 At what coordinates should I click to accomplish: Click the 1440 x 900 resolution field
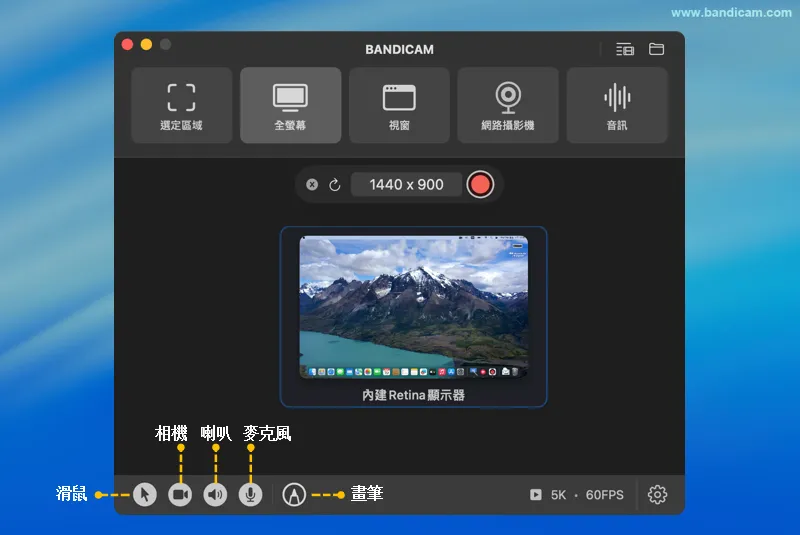pos(406,185)
